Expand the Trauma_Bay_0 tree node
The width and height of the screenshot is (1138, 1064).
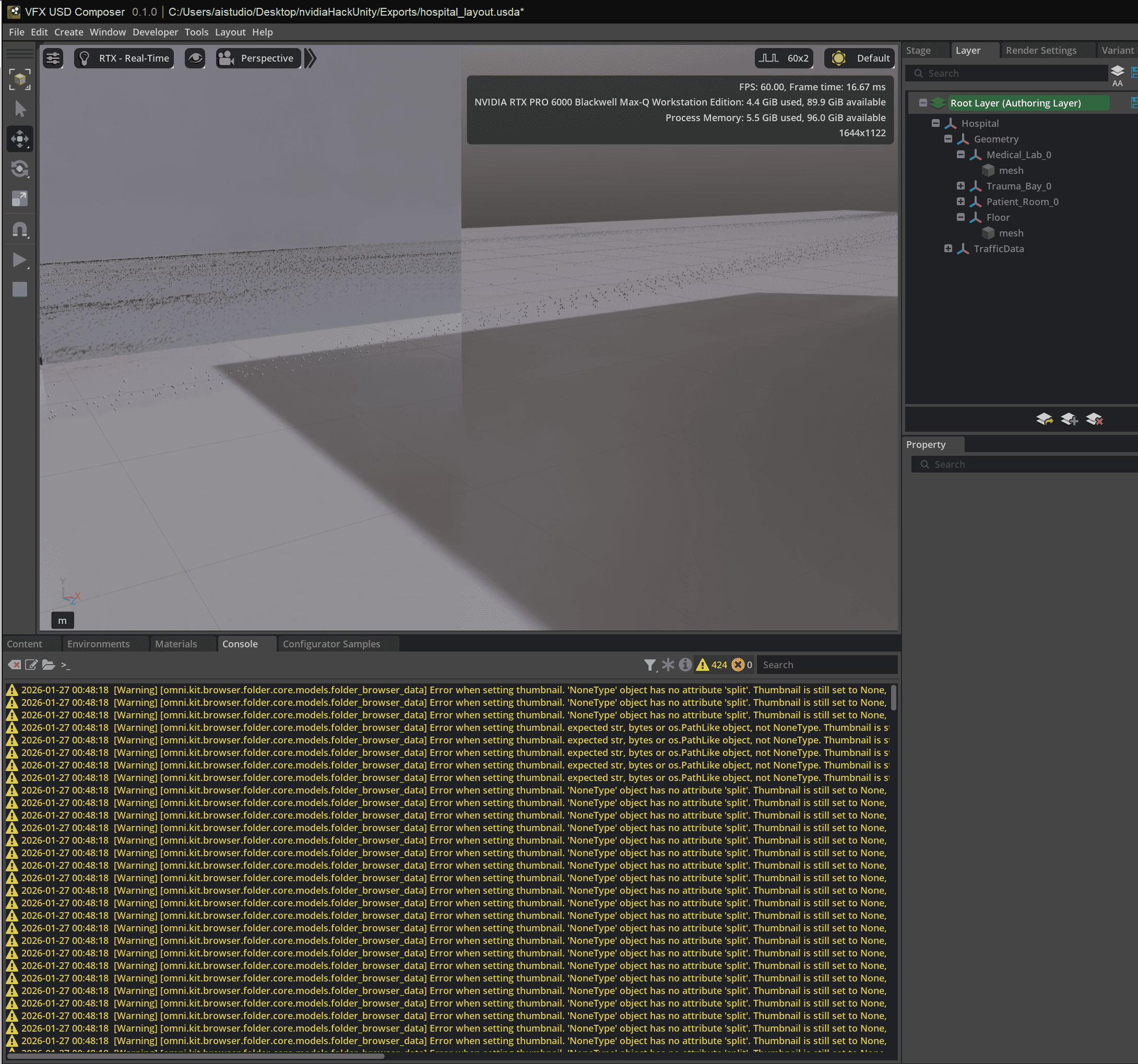click(961, 186)
